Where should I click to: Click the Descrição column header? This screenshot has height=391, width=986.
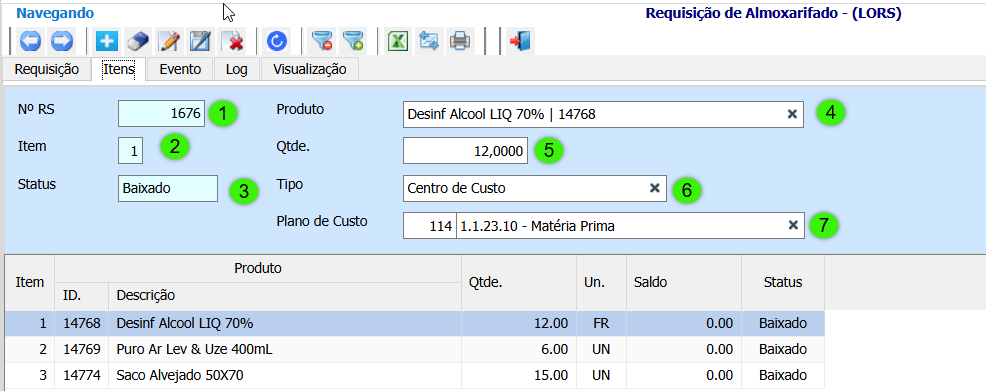285,295
